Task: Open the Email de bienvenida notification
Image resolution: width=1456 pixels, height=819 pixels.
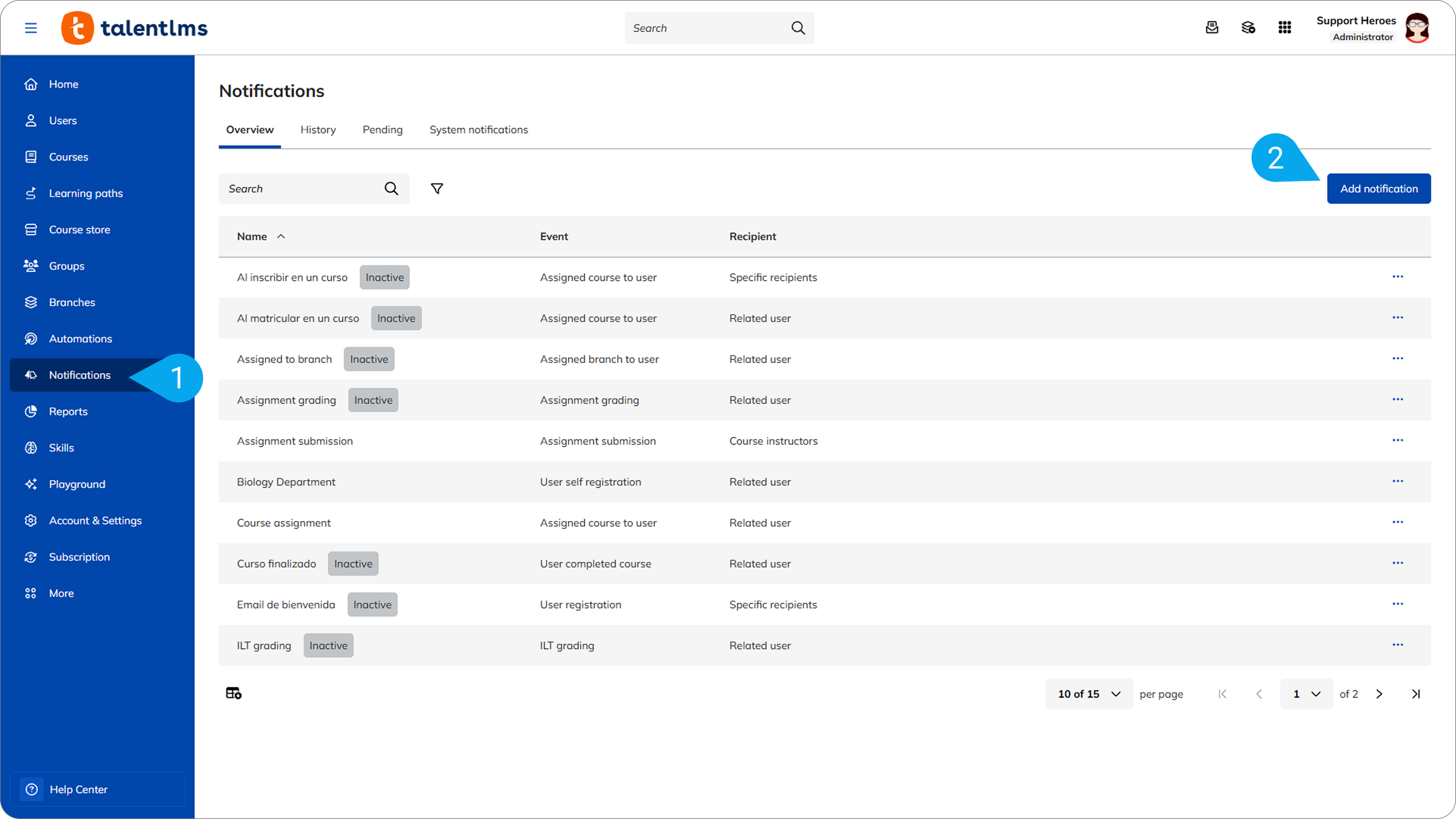Action: point(286,605)
